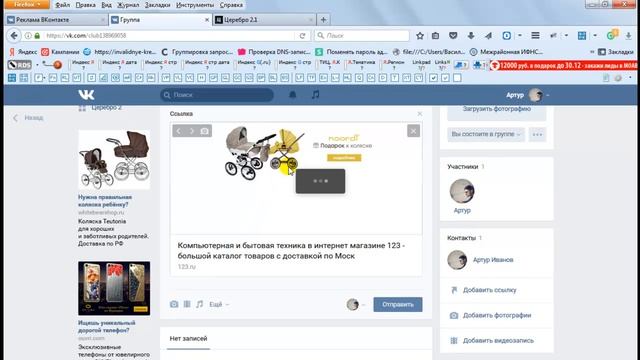Screen dimensions: 640x360
Task: Expand the Ещё attachments dropdown
Action: pos(219,304)
